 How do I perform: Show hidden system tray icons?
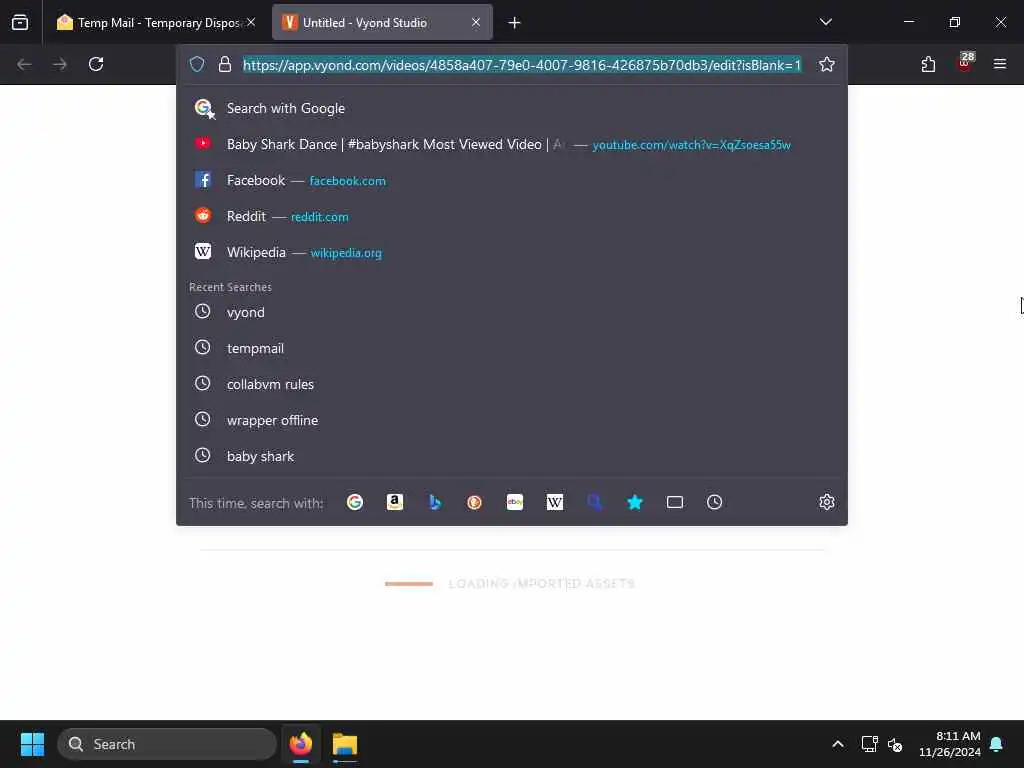coord(838,744)
